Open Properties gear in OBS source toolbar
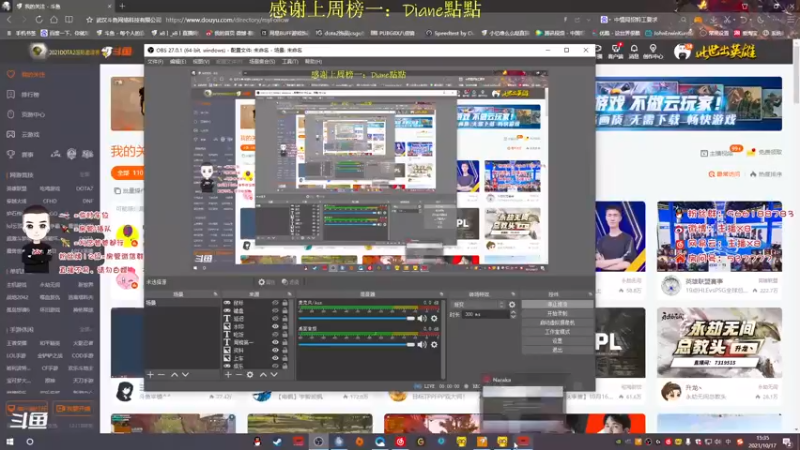Image resolution: width=800 pixels, height=450 pixels. click(x=266, y=282)
